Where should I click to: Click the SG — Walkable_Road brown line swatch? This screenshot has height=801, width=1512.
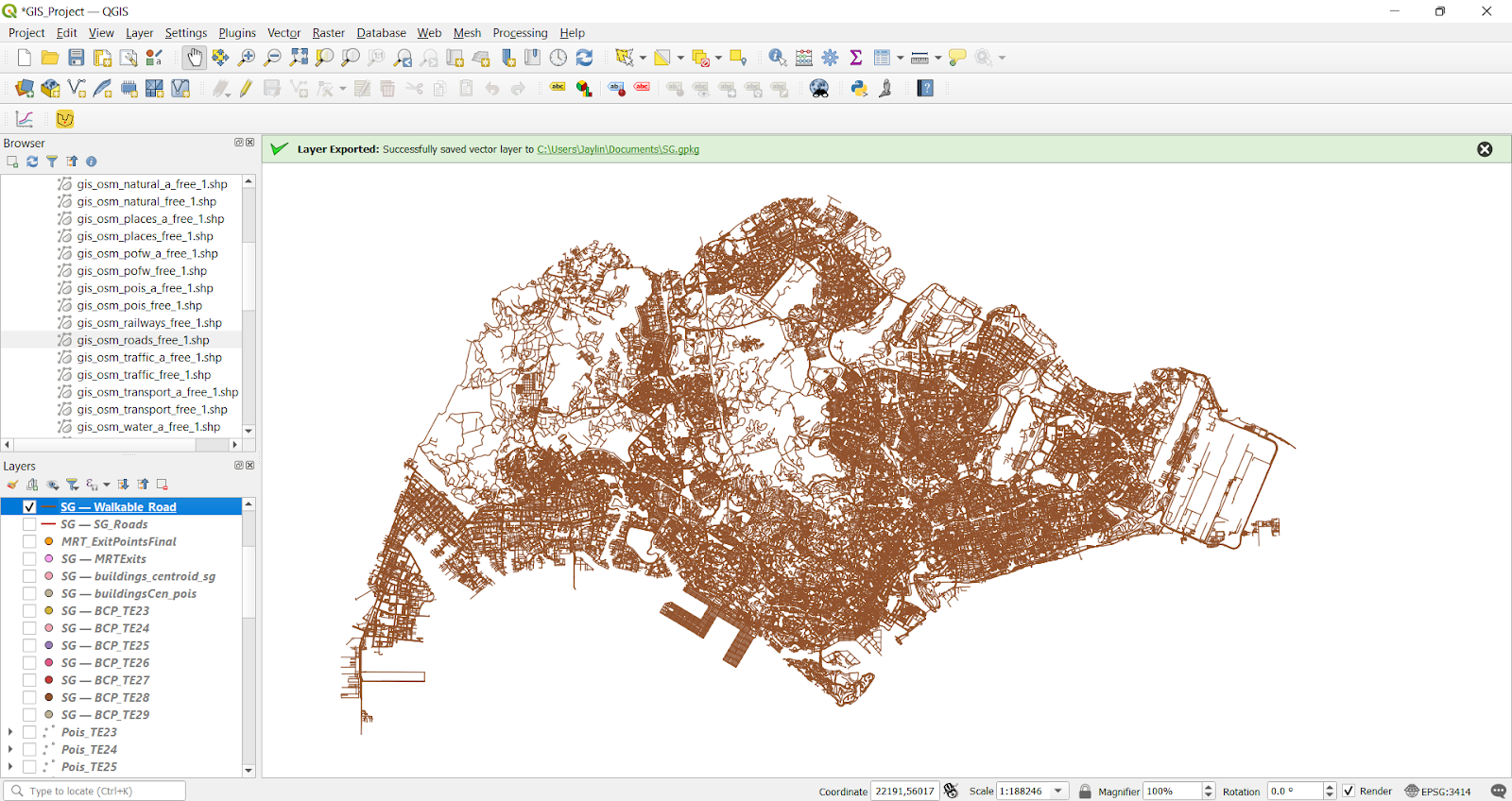click(x=48, y=507)
